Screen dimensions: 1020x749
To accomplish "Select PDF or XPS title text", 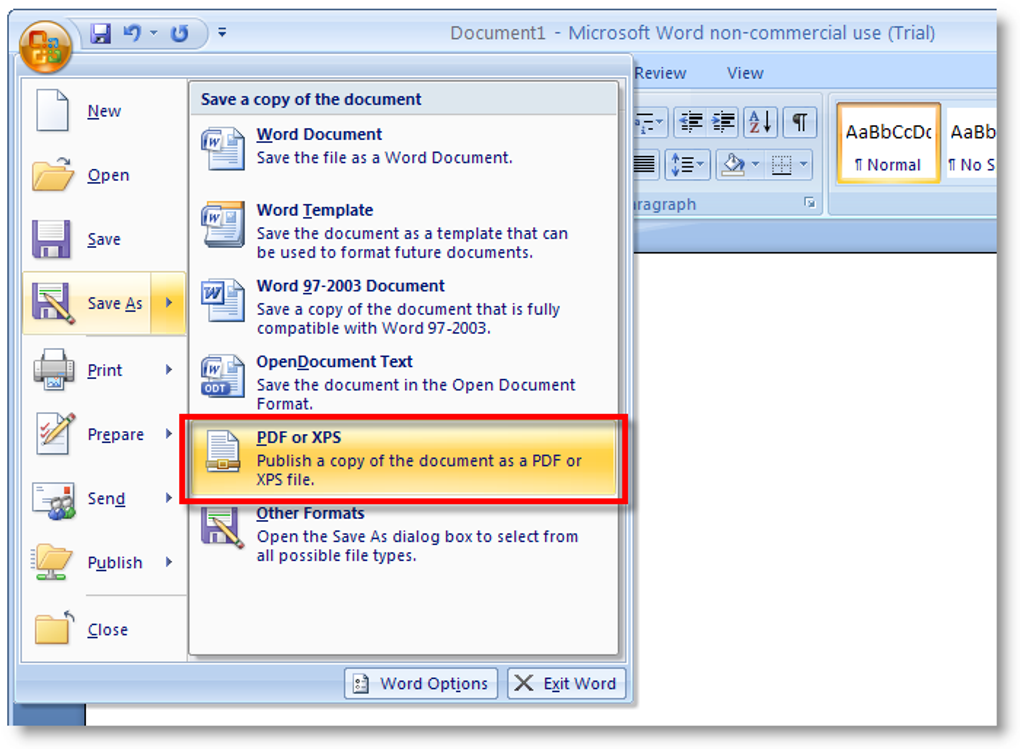I will [x=299, y=437].
